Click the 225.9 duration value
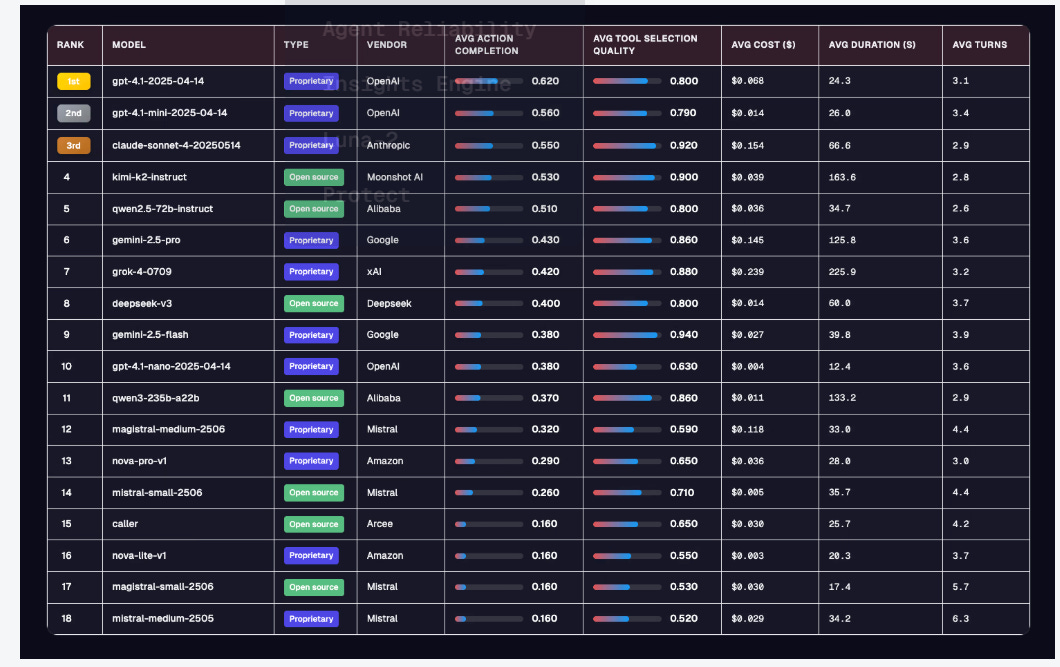The height and width of the screenshot is (667, 1060). click(842, 272)
